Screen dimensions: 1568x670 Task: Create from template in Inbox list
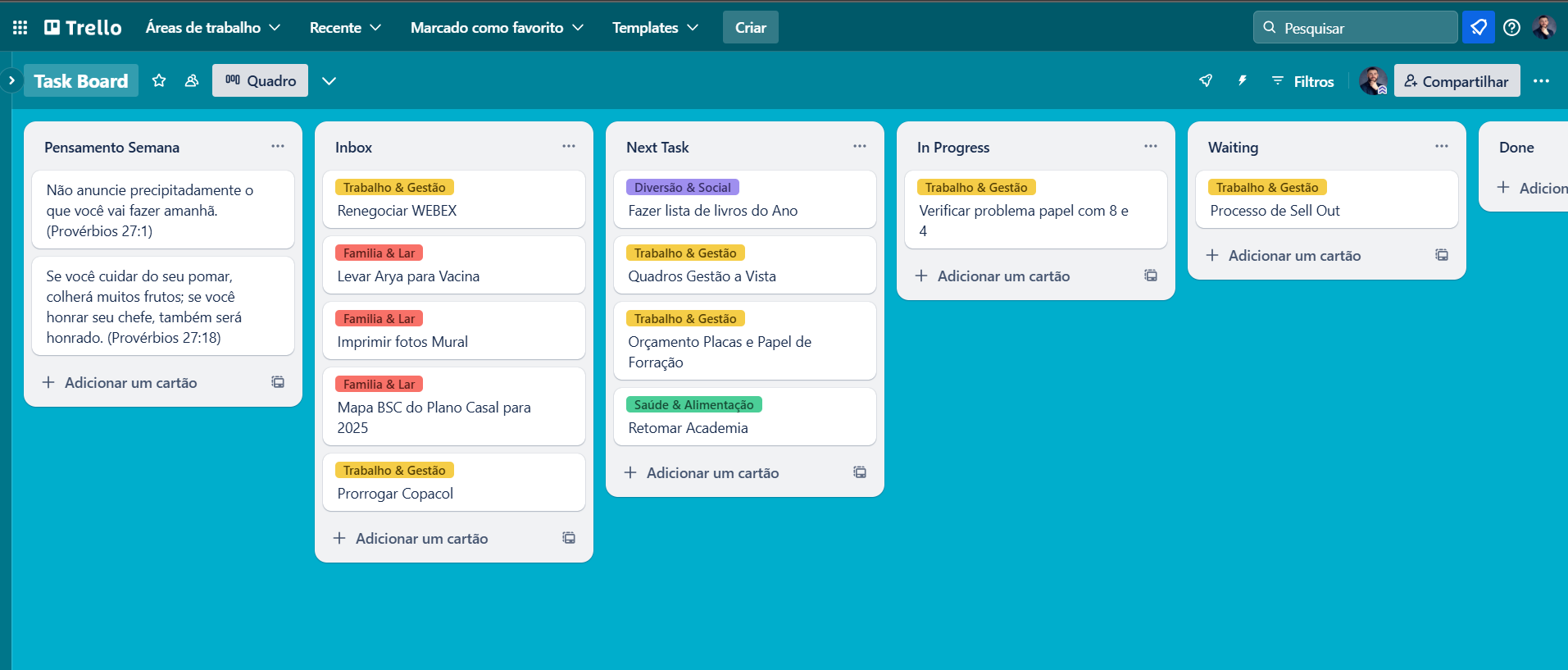[569, 538]
